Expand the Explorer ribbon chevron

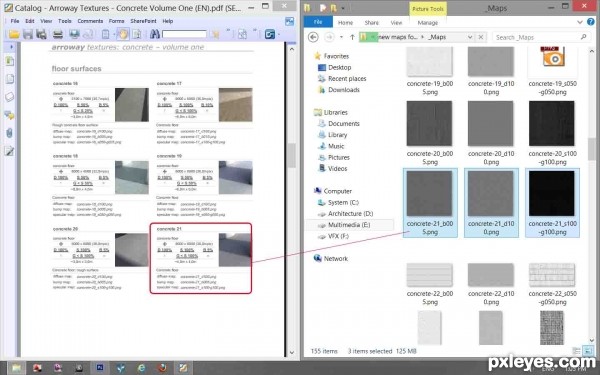click(580, 23)
